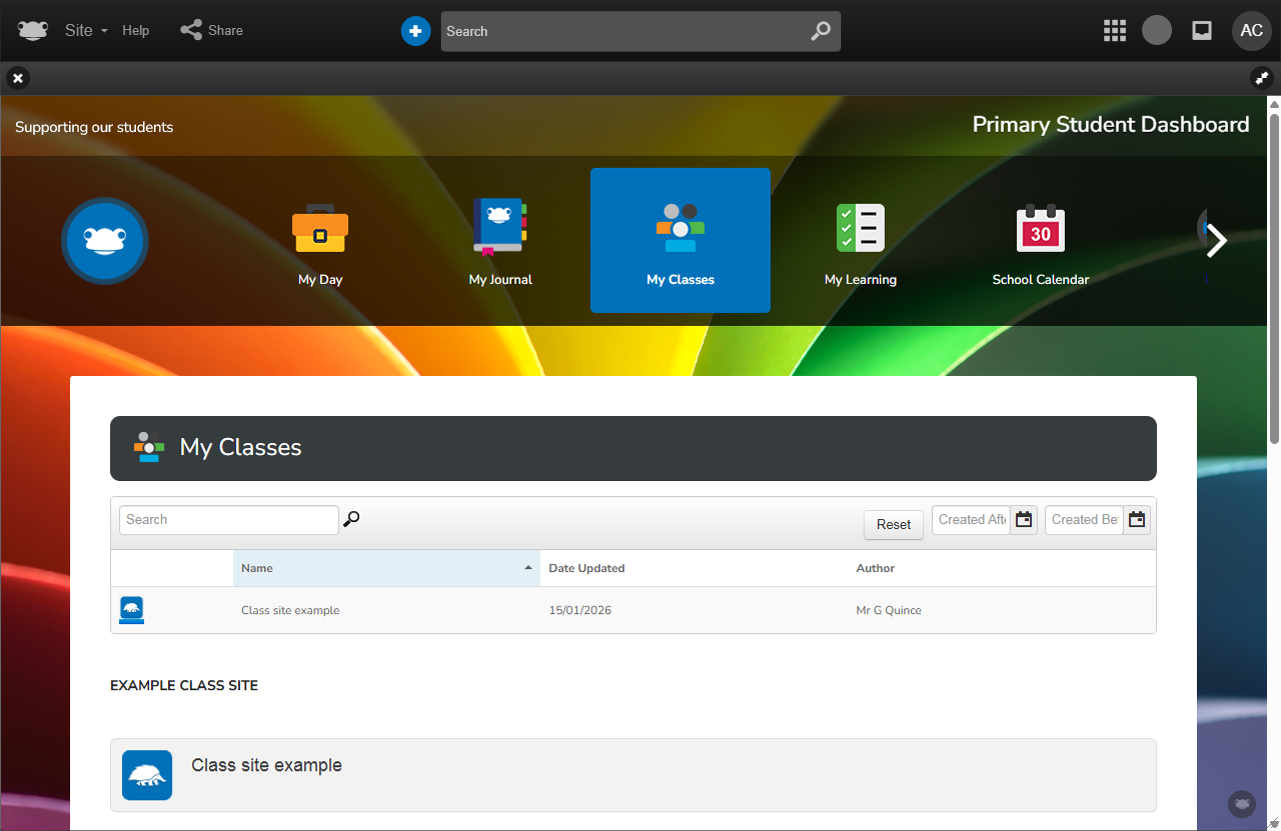Open the notifications inbox icon
The image size is (1281, 831).
click(1202, 31)
